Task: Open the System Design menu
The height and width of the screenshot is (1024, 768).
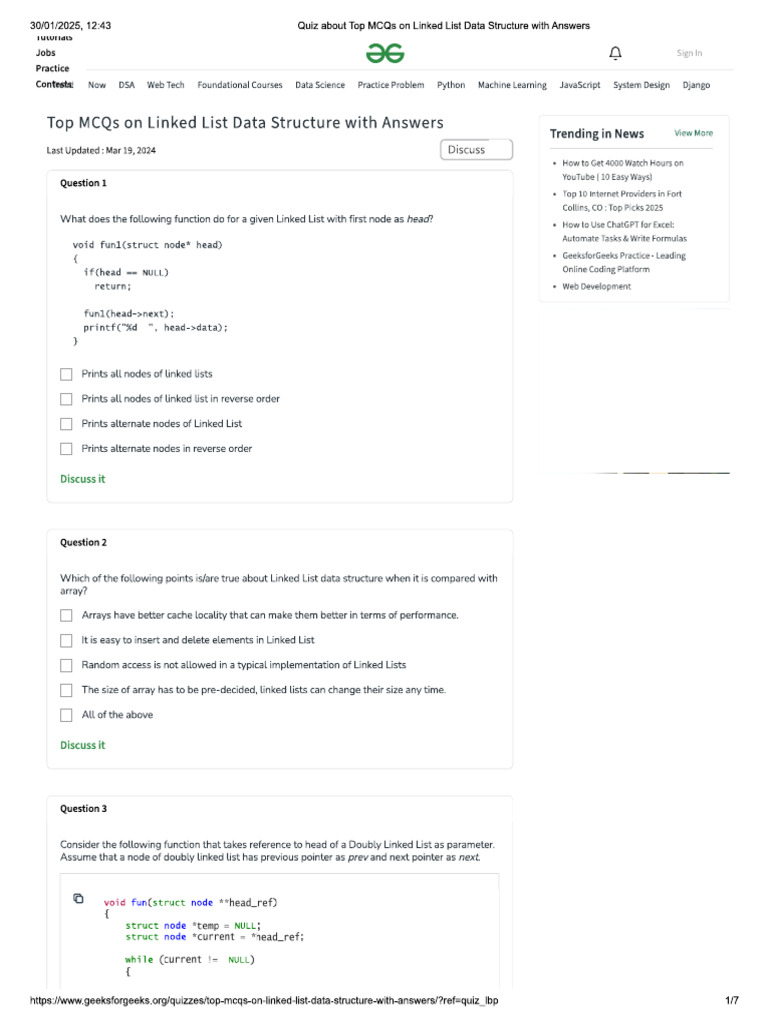Action: point(641,85)
